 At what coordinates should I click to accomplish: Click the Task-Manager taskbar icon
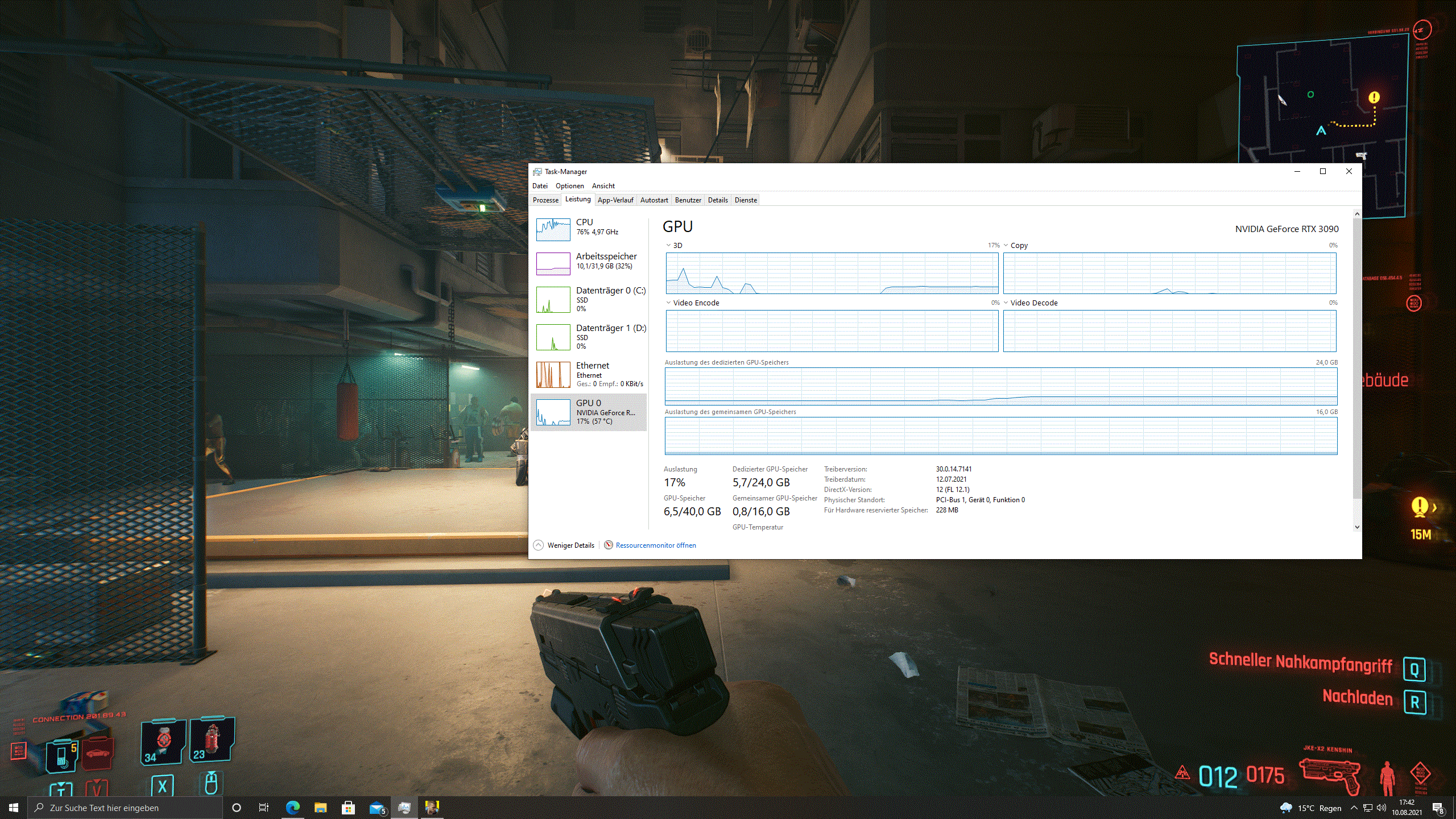tap(404, 808)
